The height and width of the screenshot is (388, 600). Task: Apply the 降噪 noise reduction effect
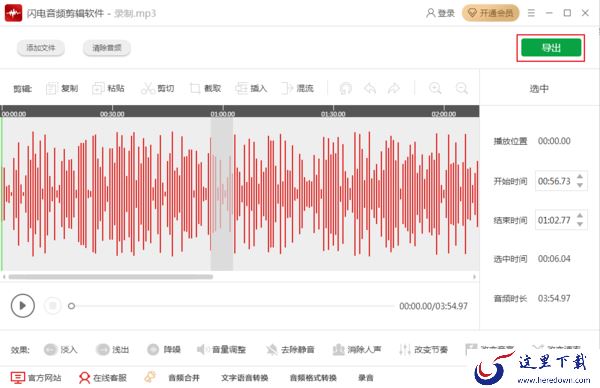click(164, 349)
